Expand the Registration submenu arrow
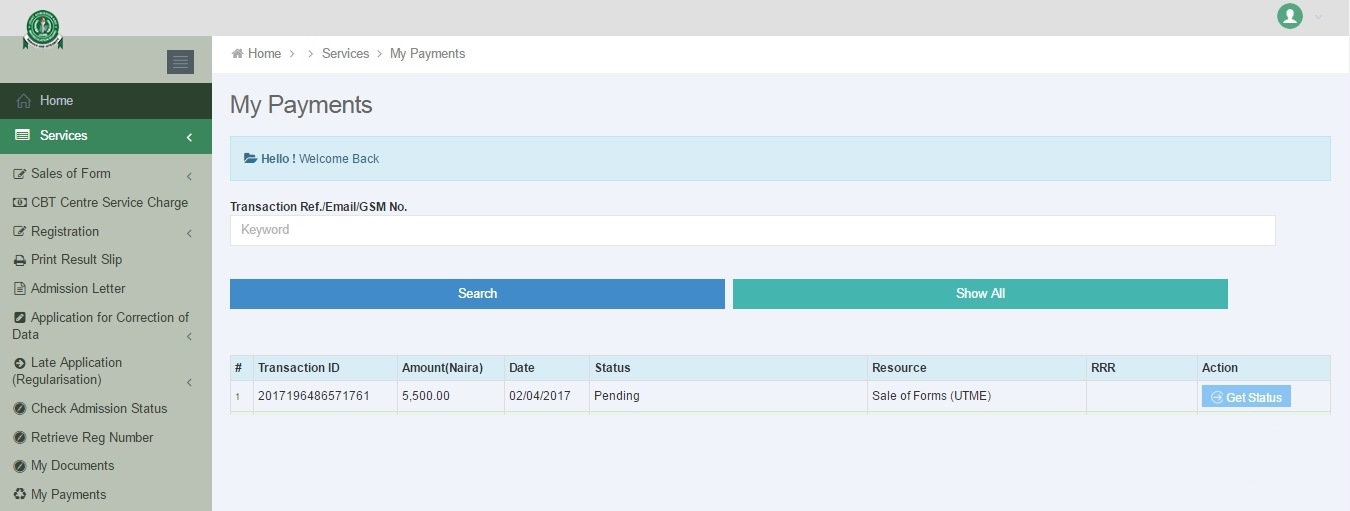This screenshot has height=511, width=1350. click(x=189, y=234)
